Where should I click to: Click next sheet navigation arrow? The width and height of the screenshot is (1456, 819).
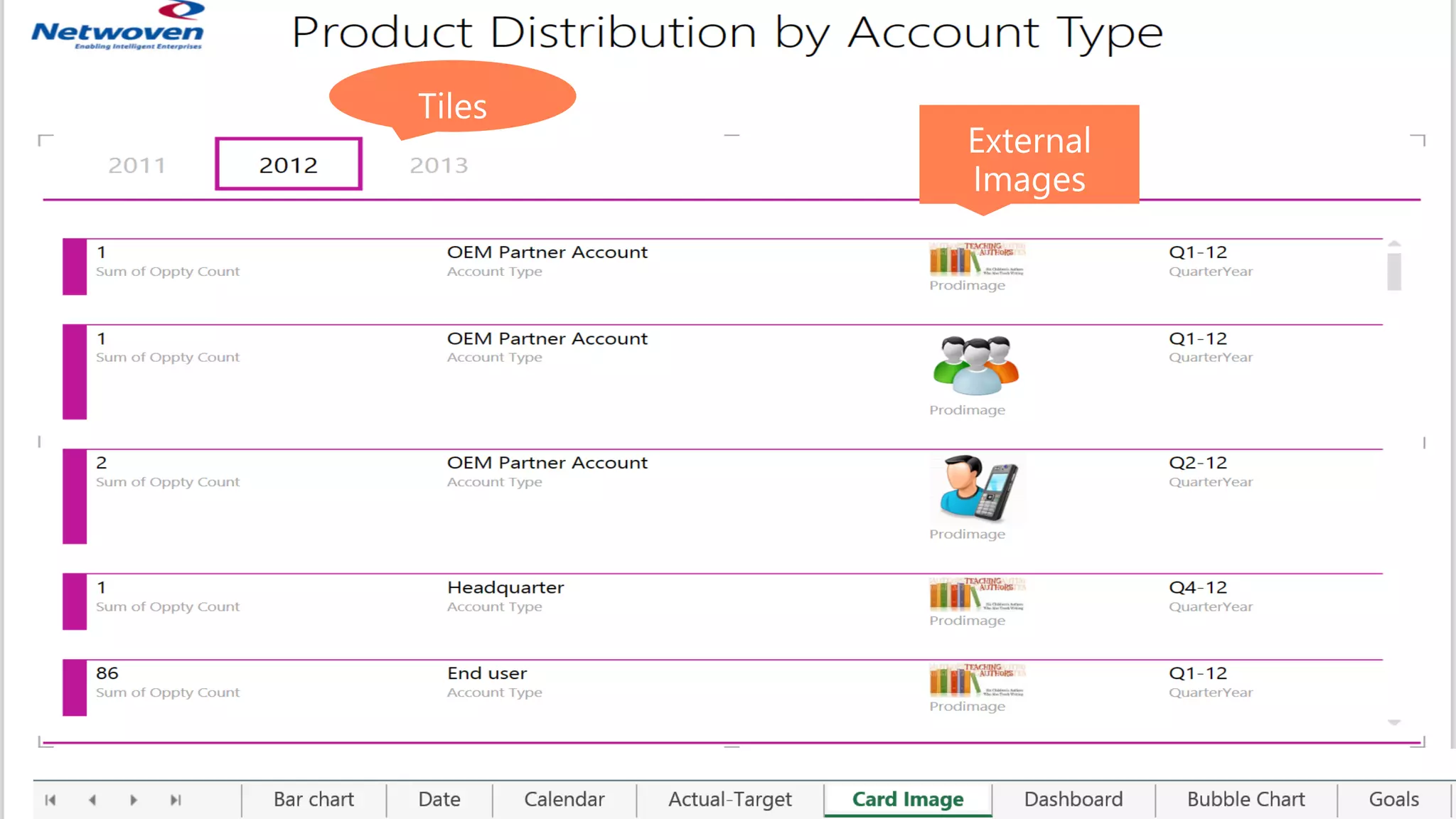coord(134,800)
